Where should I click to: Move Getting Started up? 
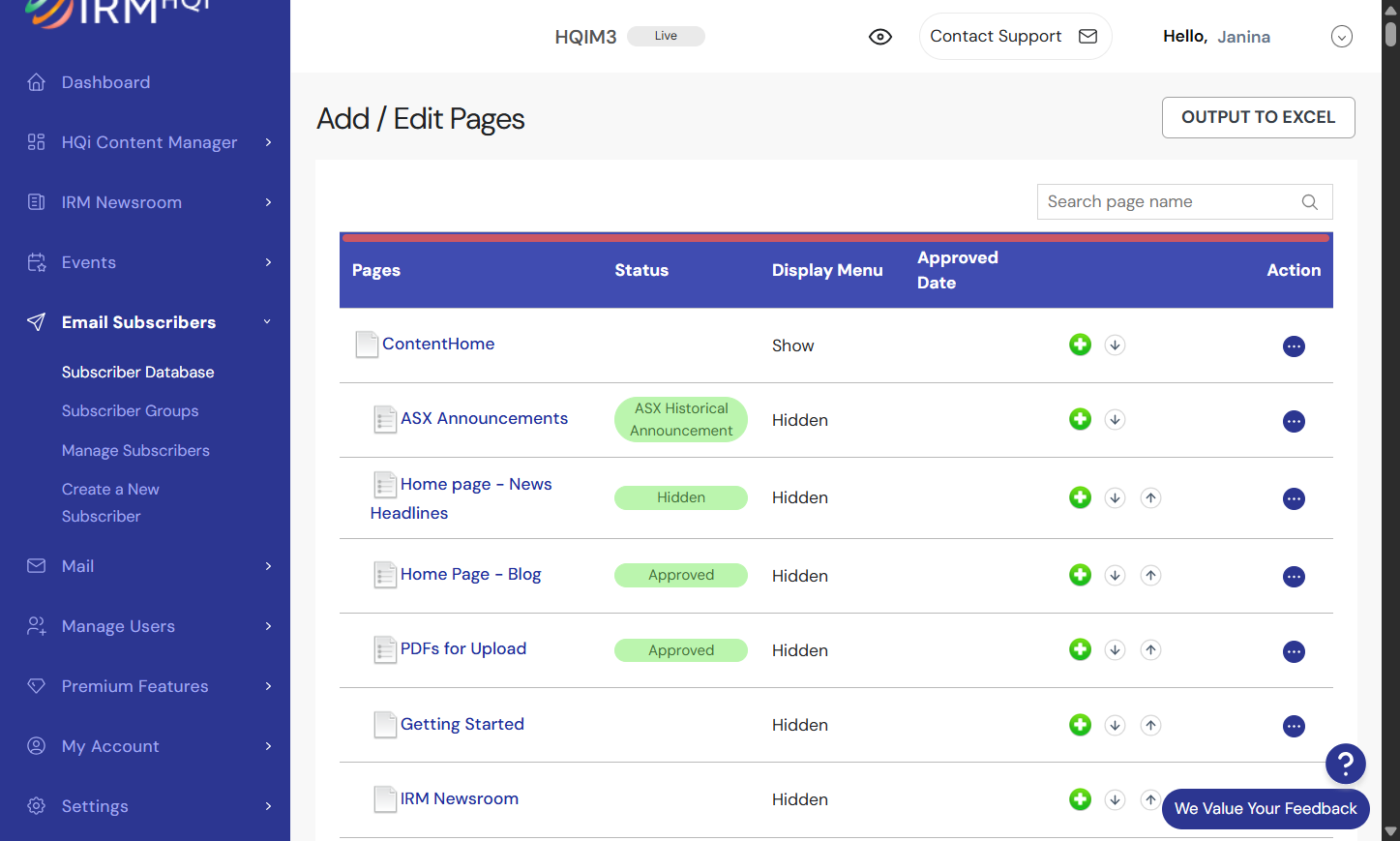click(x=1150, y=725)
